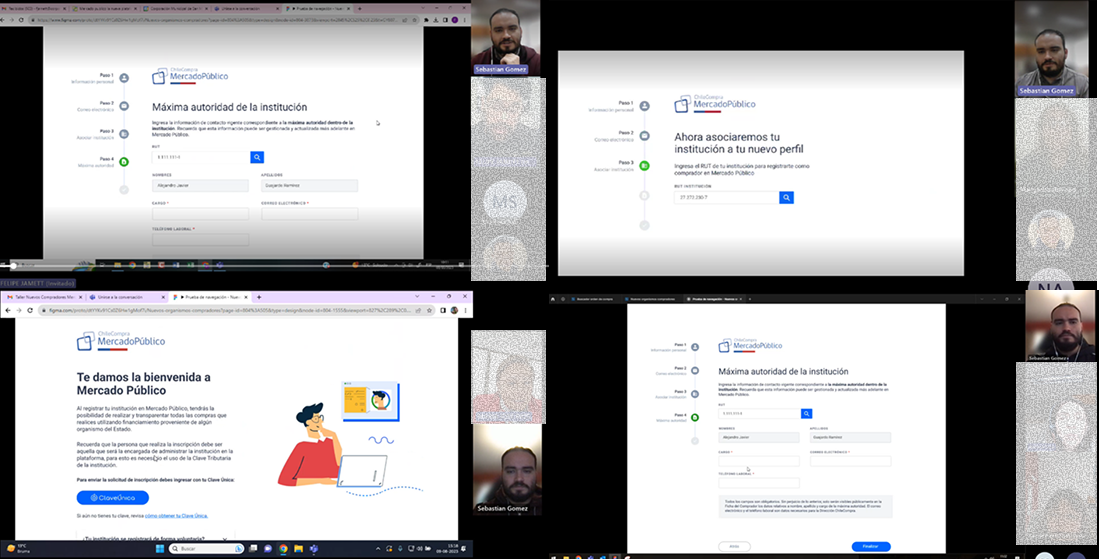
Task: Click the Cargo field in the Finalizar window
Action: point(759,461)
